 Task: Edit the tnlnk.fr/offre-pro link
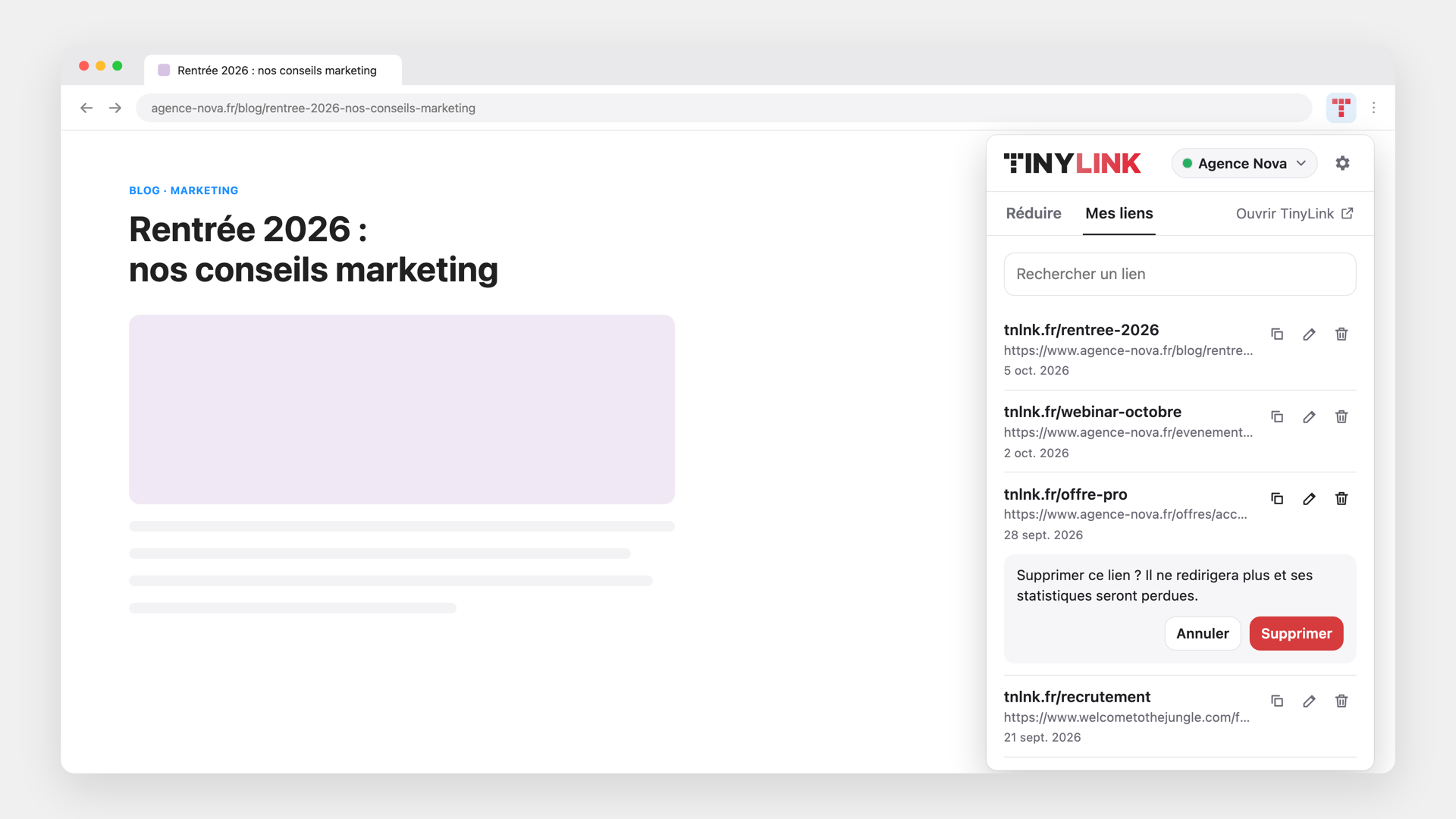tap(1309, 499)
